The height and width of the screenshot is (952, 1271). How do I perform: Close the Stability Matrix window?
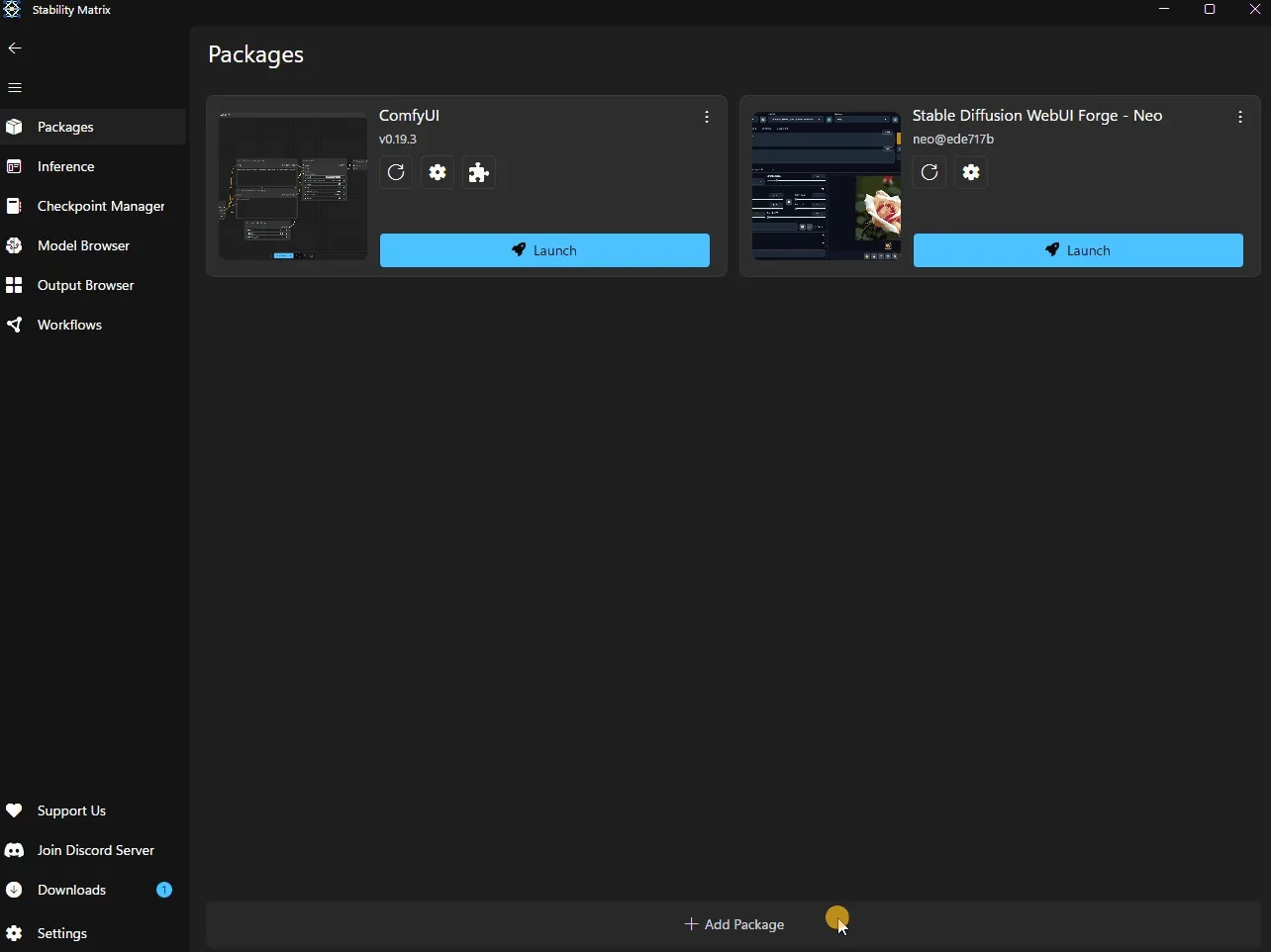tap(1254, 10)
